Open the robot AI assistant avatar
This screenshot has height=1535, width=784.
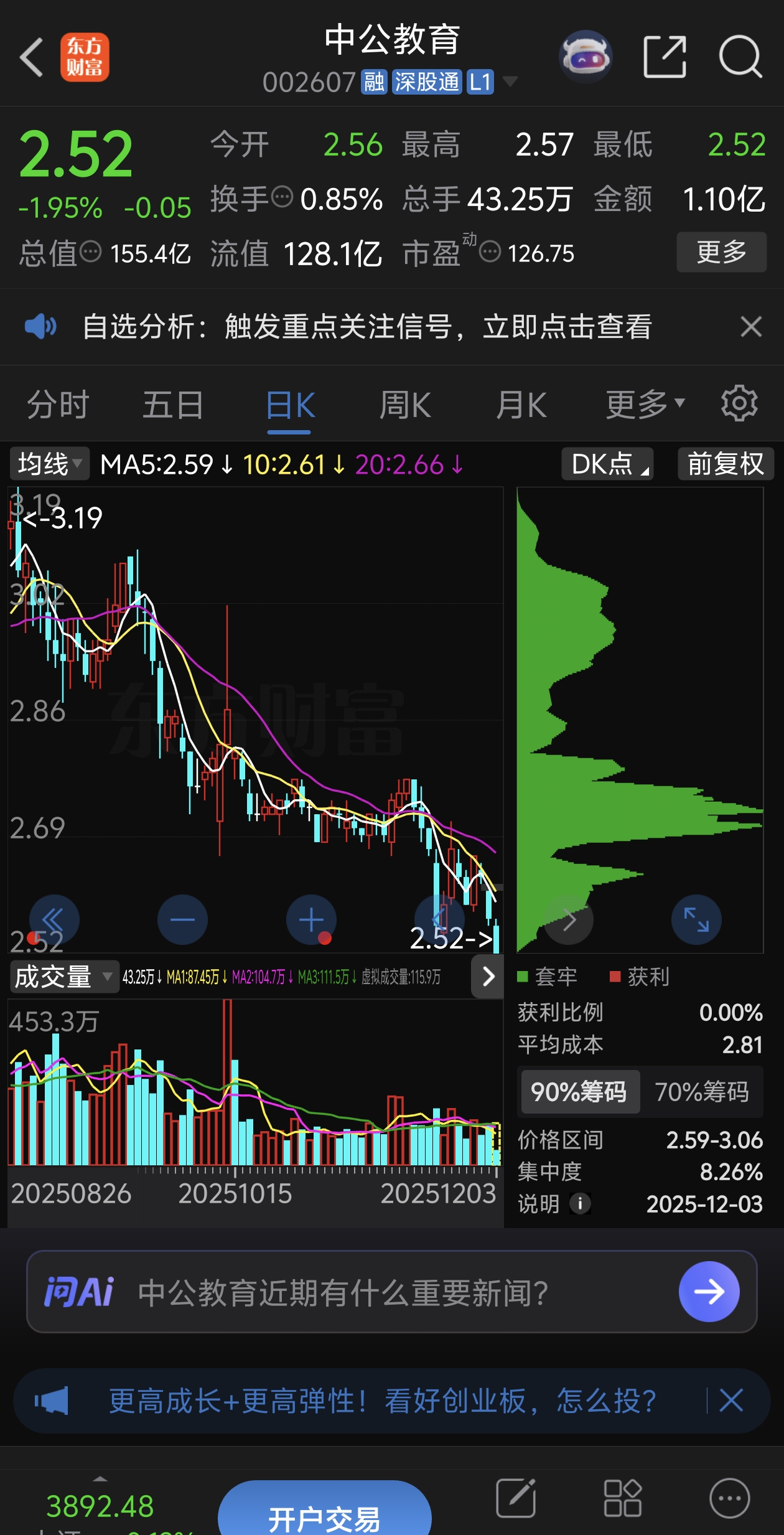pos(586,57)
